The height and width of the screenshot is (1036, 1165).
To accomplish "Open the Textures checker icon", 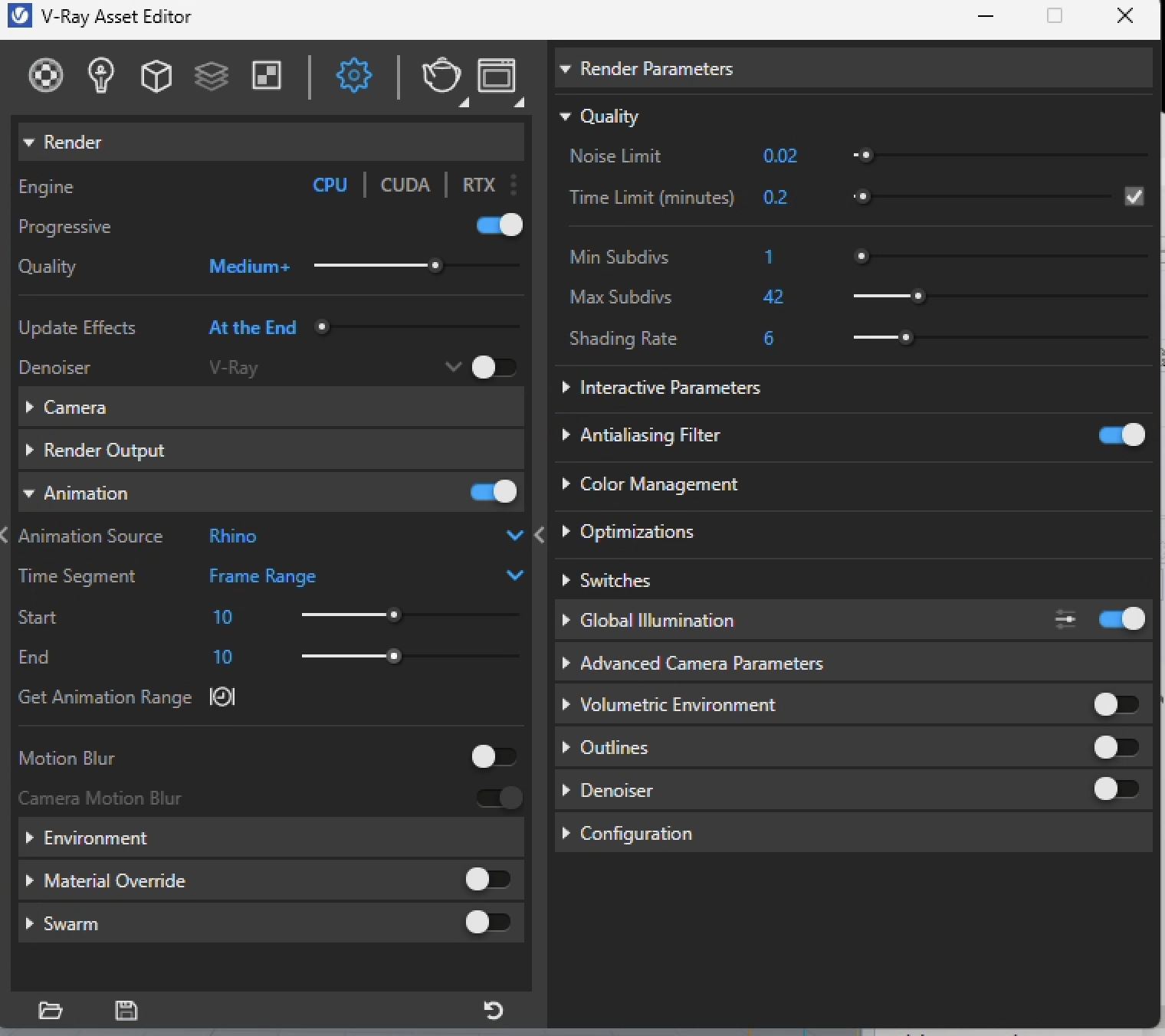I will [x=267, y=76].
